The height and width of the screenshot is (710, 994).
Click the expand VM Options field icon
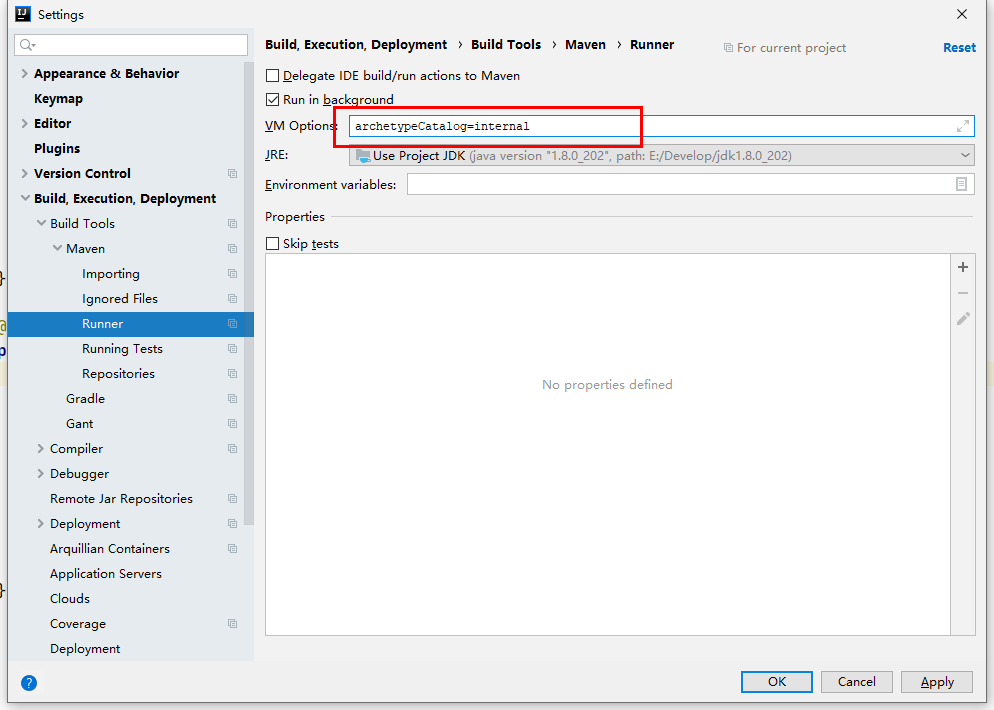coord(962,126)
